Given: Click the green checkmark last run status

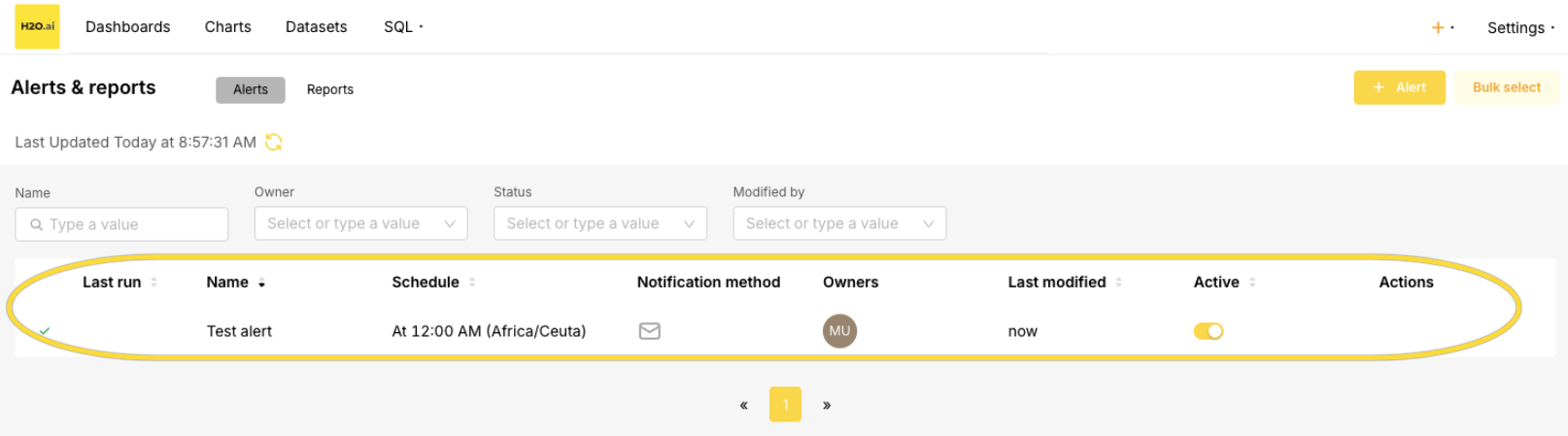Looking at the screenshot, I should click(x=45, y=331).
